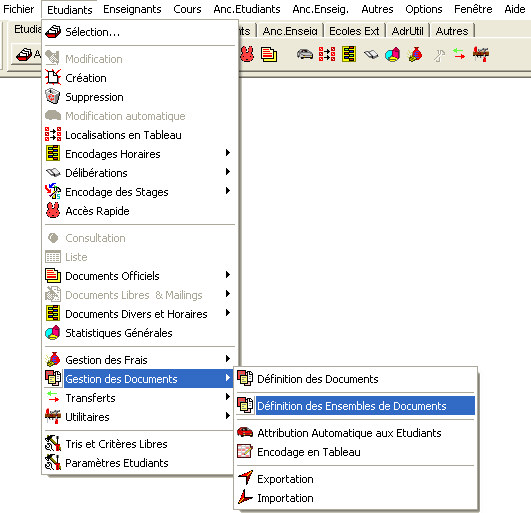Click the green-red Transferts arrows toolbar icon
The width and height of the screenshot is (531, 513).
(x=459, y=54)
